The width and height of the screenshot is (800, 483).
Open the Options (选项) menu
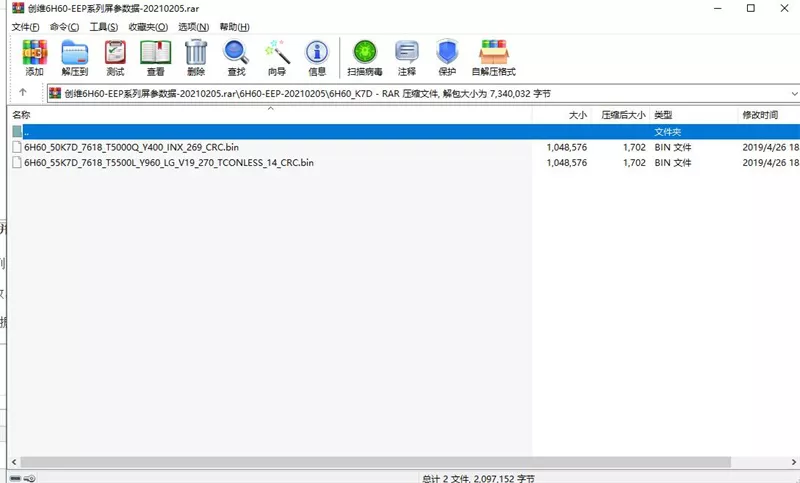(193, 27)
